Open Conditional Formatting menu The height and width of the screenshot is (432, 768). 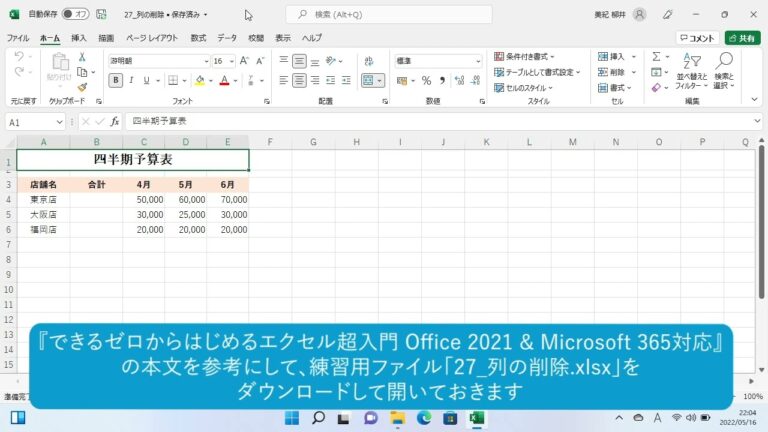pyautogui.click(x=524, y=57)
